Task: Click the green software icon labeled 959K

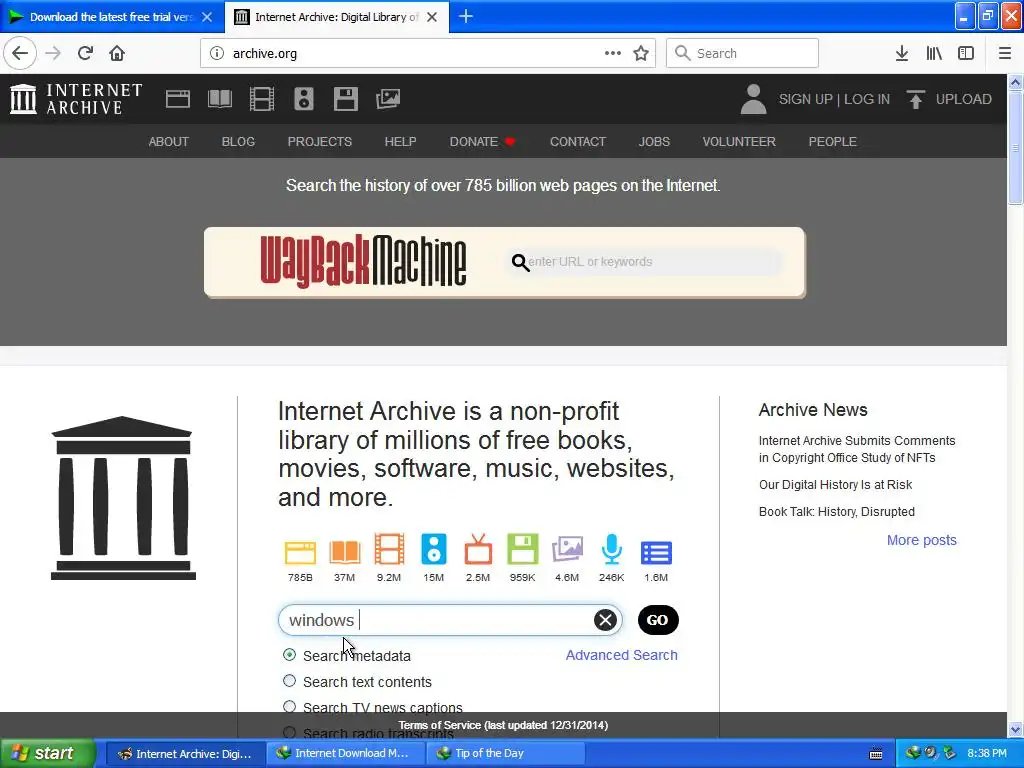Action: pos(522,549)
